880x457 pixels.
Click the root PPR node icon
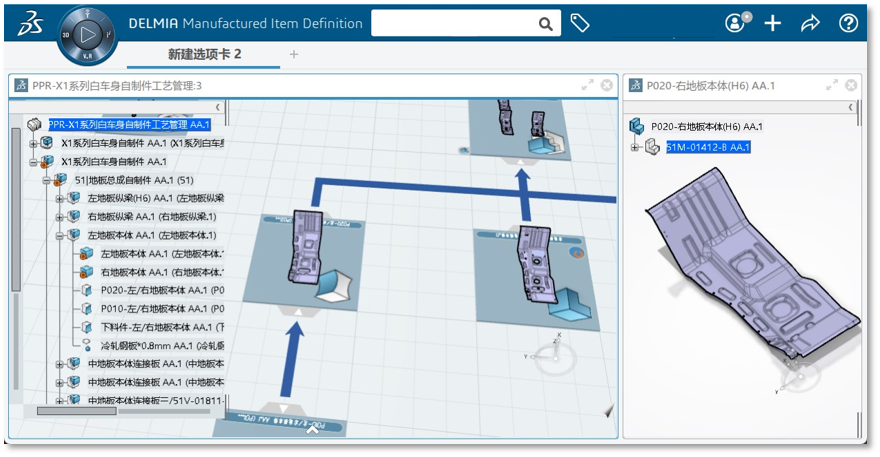coord(35,124)
